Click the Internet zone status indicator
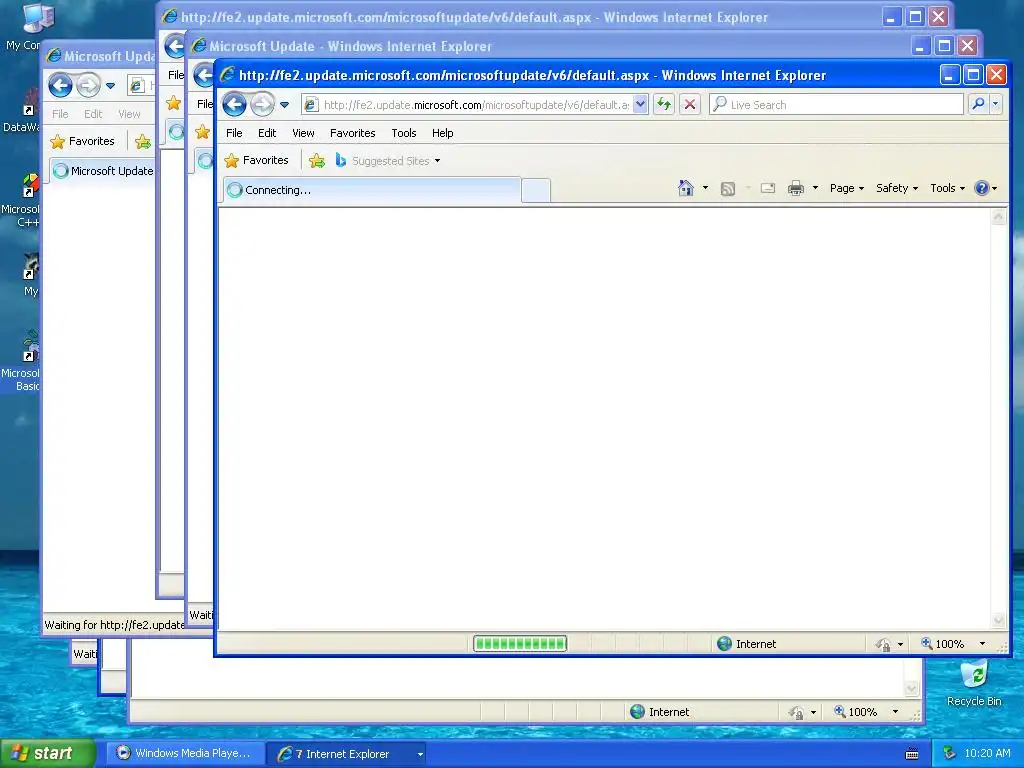Viewport: 1024px width, 768px height. point(746,644)
